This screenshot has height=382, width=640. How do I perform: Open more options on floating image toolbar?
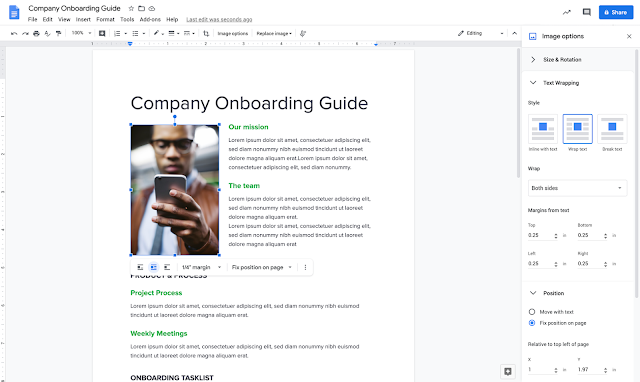[x=305, y=267]
